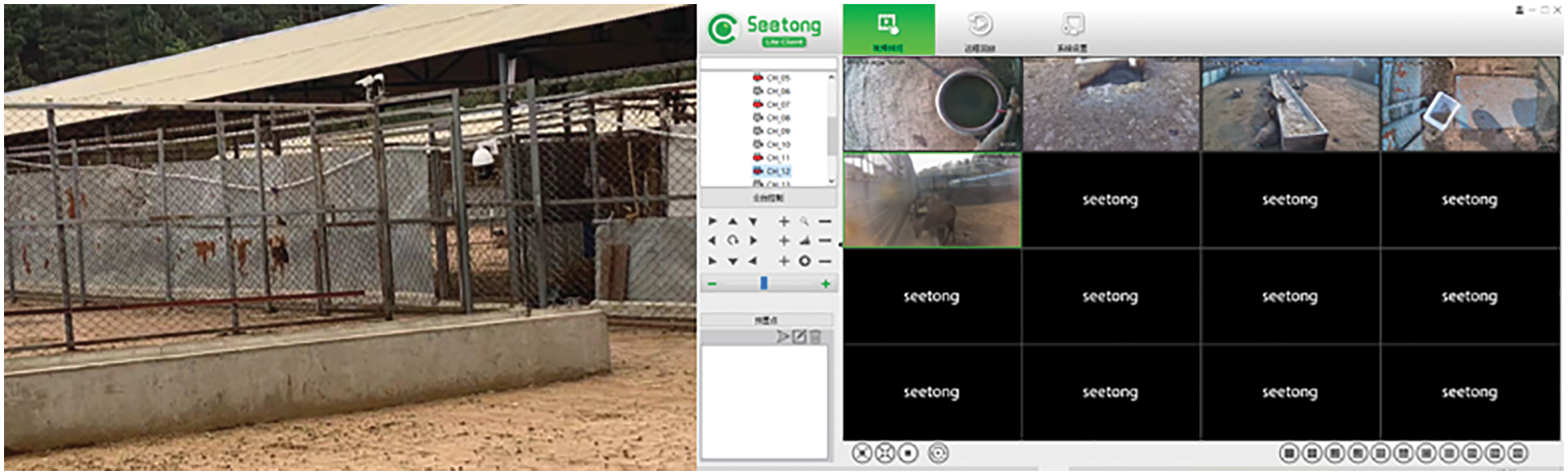Go to preset with the arrow icon
The width and height of the screenshot is (1568, 475).
pyautogui.click(x=782, y=337)
